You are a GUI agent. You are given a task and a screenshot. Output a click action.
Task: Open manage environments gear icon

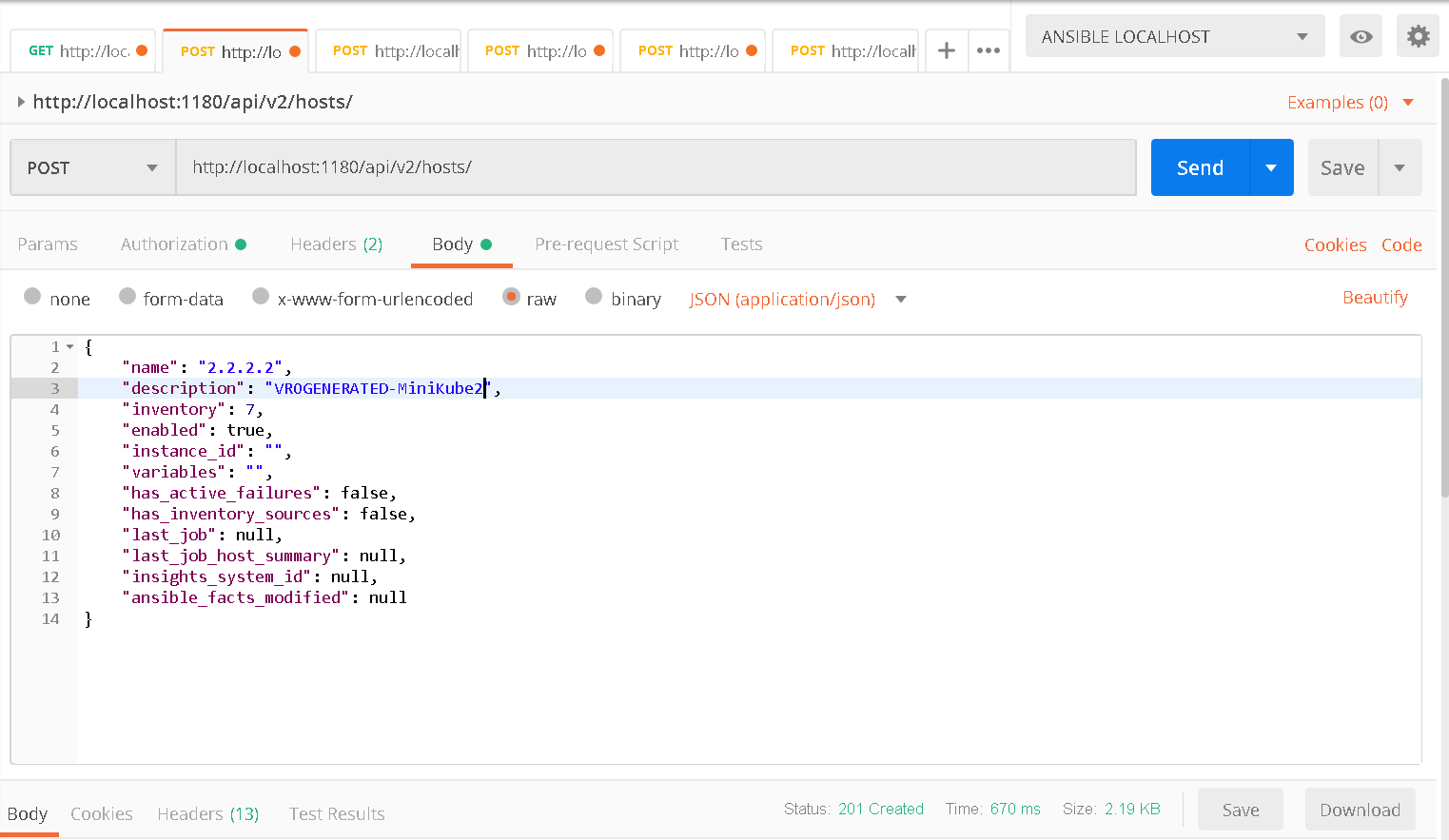1418,36
